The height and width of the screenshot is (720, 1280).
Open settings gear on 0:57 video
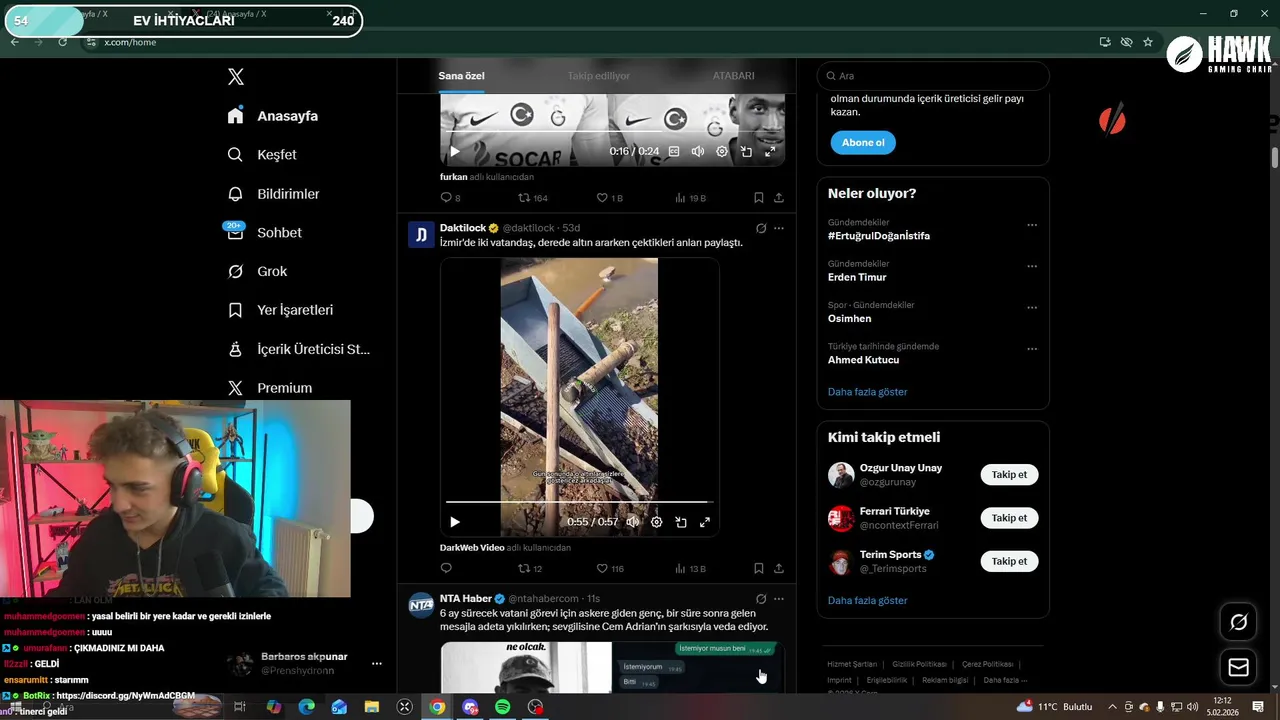[x=657, y=522]
